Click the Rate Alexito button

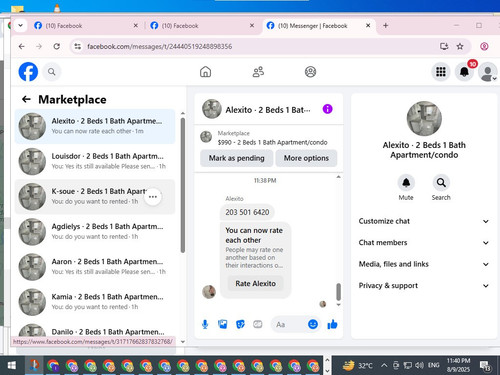point(256,284)
